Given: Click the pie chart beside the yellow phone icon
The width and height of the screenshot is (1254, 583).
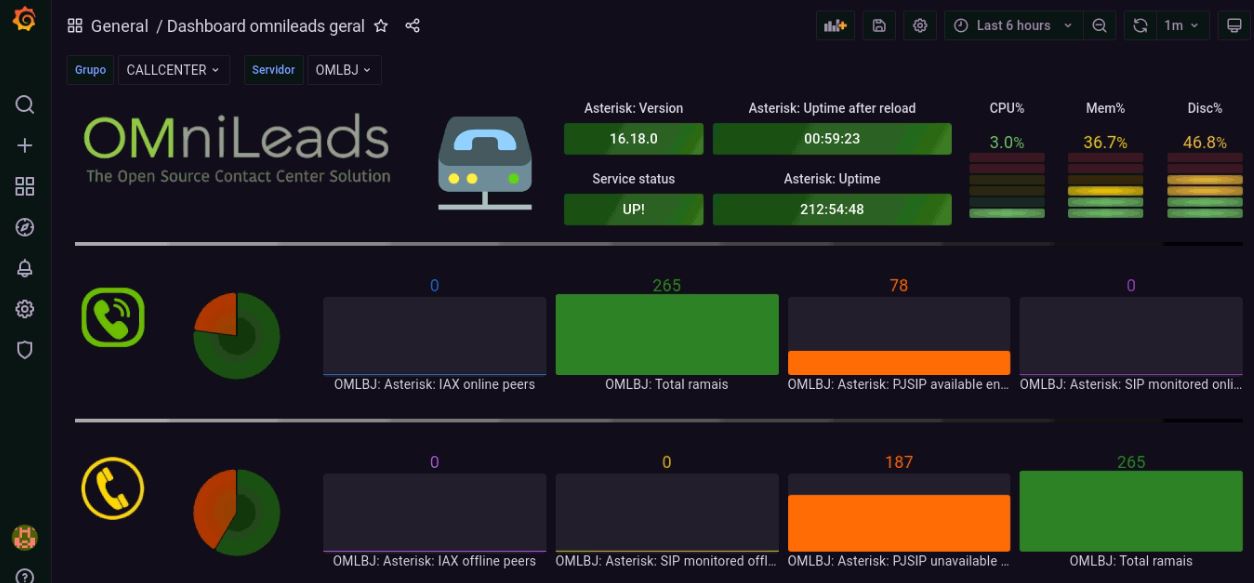Looking at the screenshot, I should [236, 512].
